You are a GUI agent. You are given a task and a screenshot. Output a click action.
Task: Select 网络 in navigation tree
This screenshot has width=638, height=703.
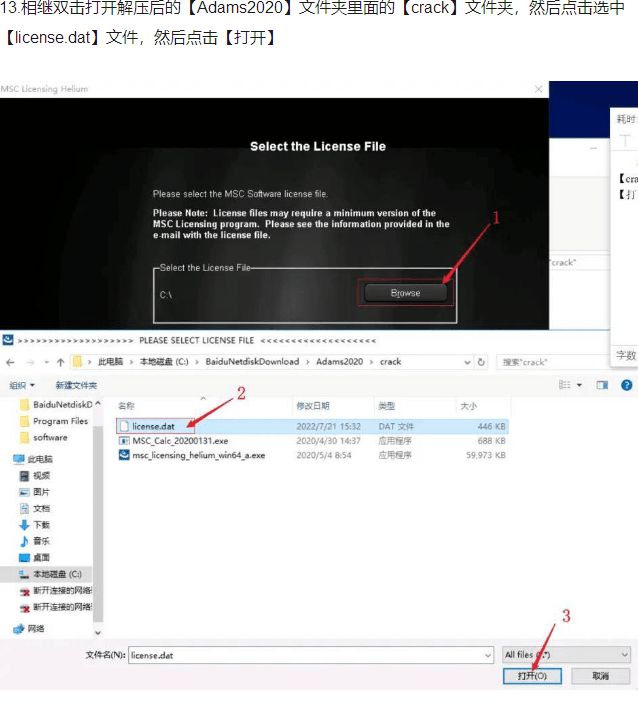tap(30, 629)
